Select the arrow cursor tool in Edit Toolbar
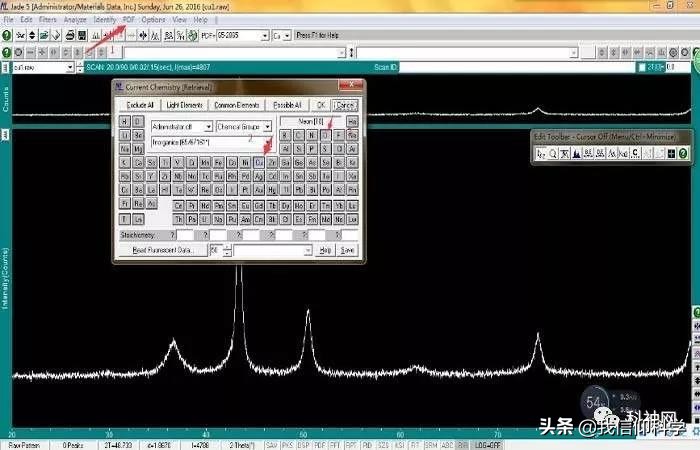Viewport: 700px width, 450px height. pyautogui.click(x=541, y=154)
